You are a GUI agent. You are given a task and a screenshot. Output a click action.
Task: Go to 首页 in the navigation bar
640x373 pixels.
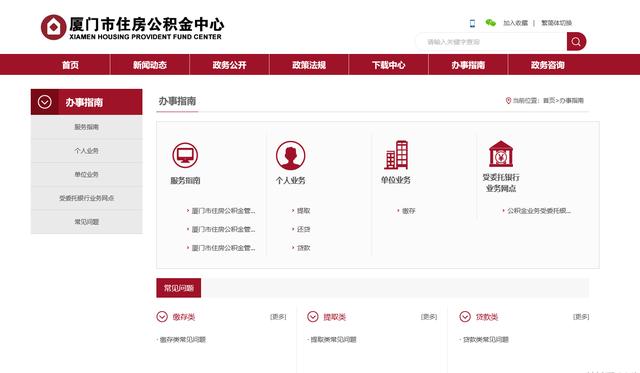click(70, 65)
